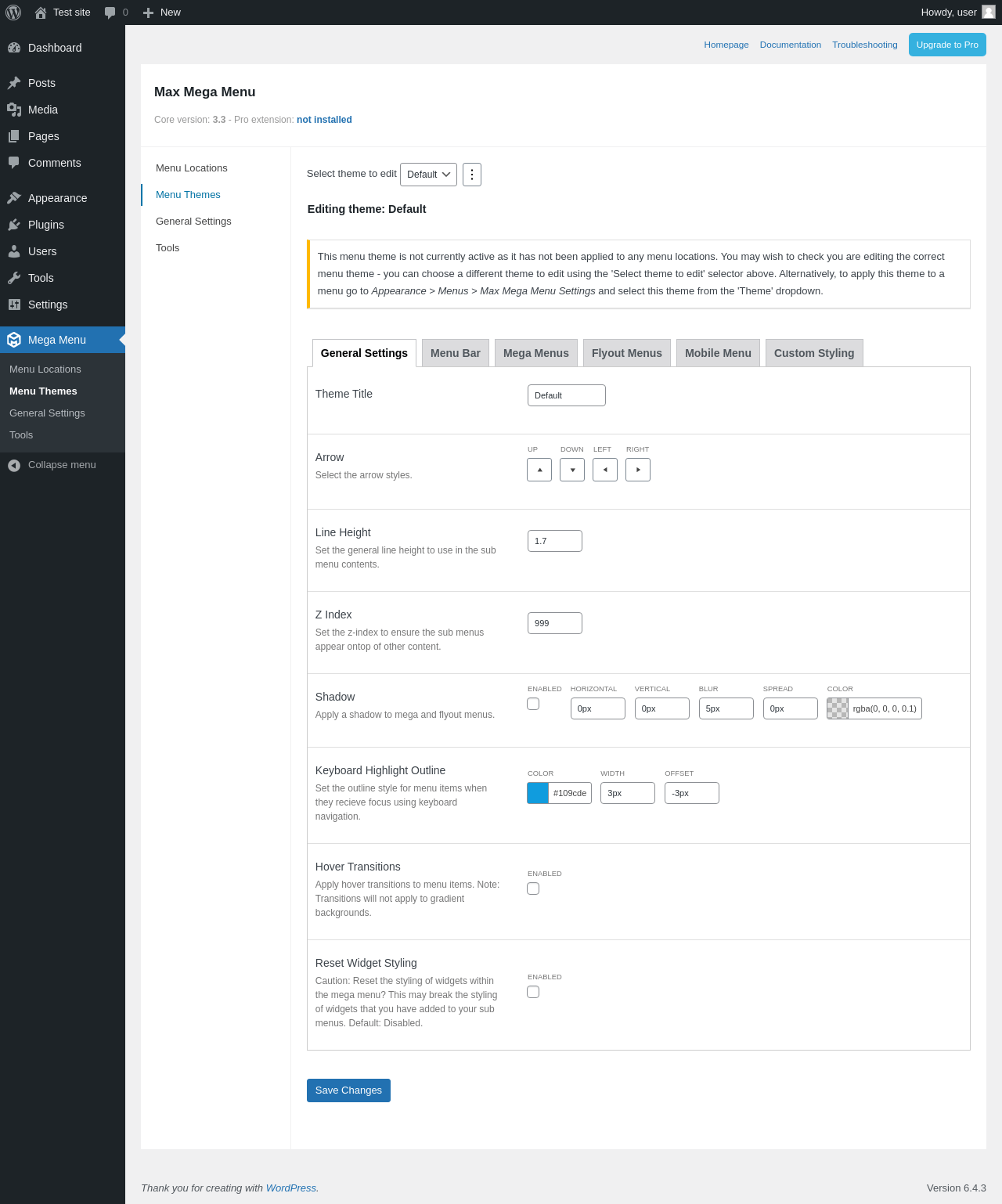This screenshot has height=1204, width=1002.
Task: Open the theme three-dot options menu
Action: (x=471, y=175)
